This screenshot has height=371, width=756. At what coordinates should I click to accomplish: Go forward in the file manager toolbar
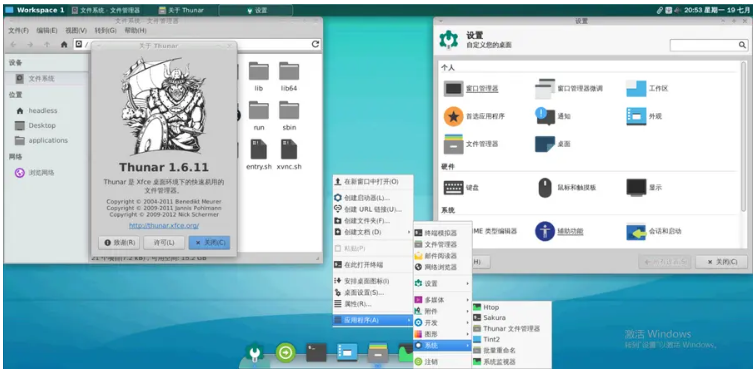click(x=30, y=44)
